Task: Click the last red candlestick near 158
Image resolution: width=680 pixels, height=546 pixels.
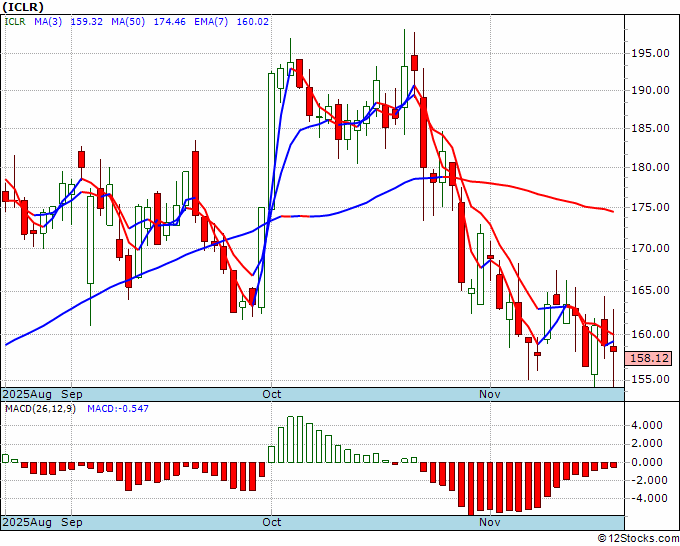Action: 614,349
